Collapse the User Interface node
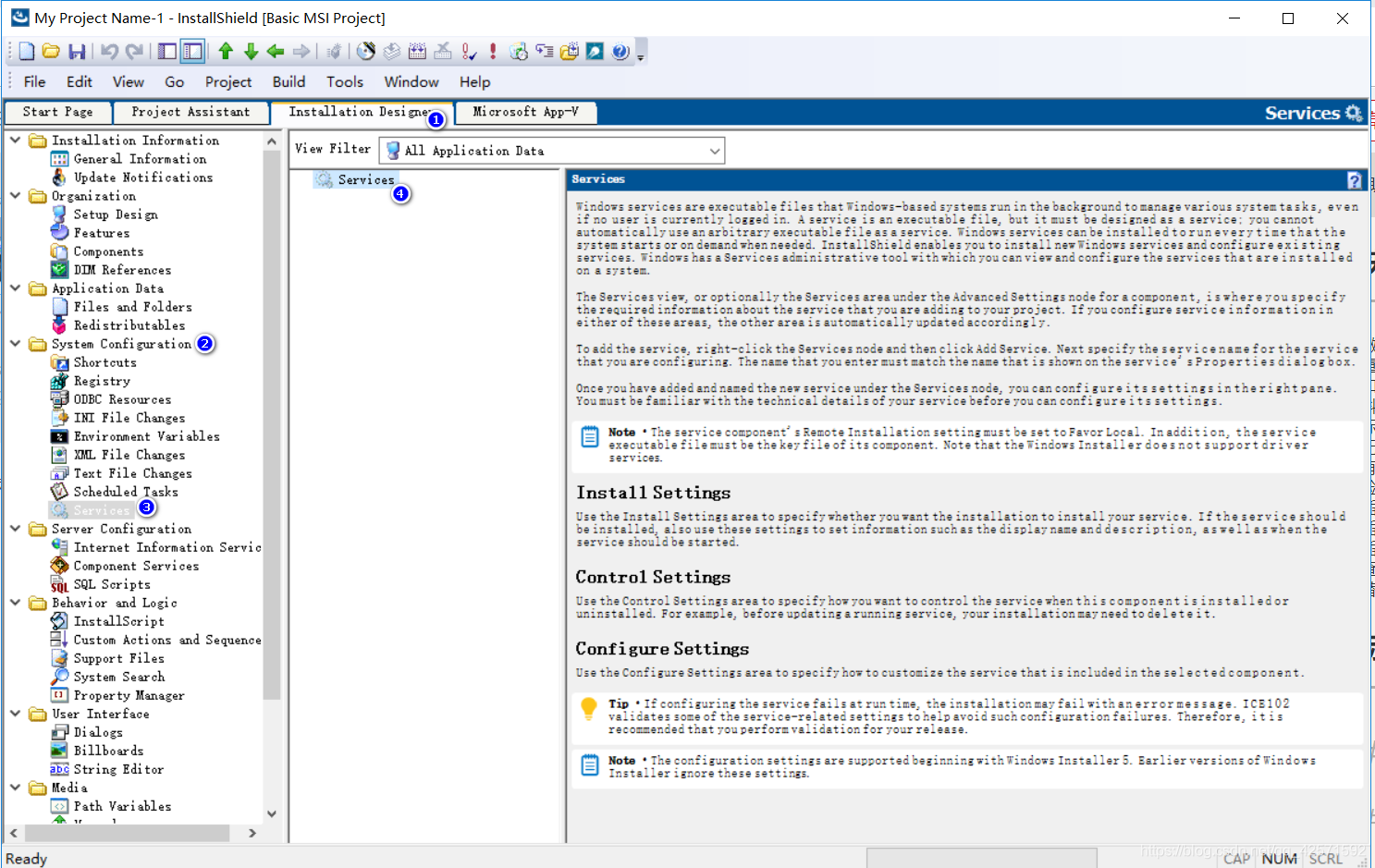1375x868 pixels. 15,714
